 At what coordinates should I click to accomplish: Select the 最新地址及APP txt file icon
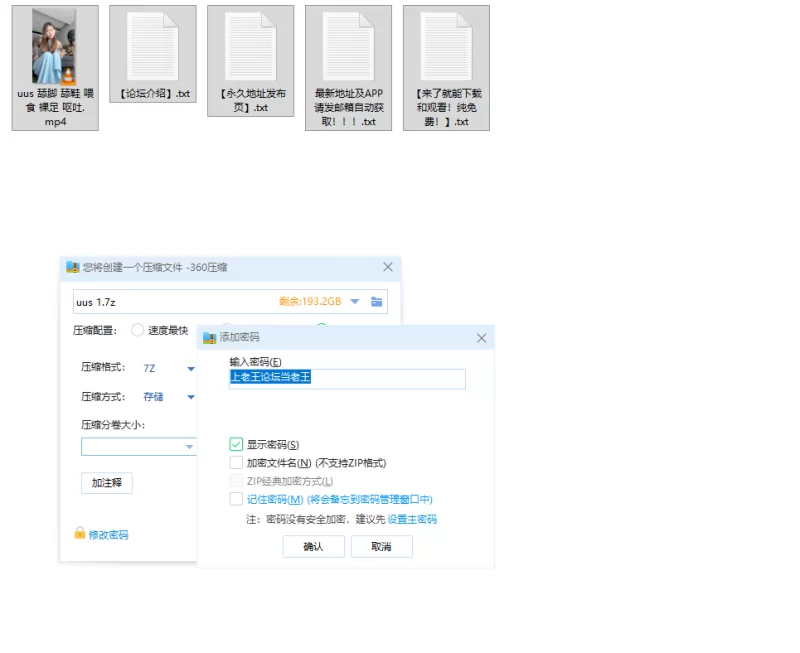point(348,46)
